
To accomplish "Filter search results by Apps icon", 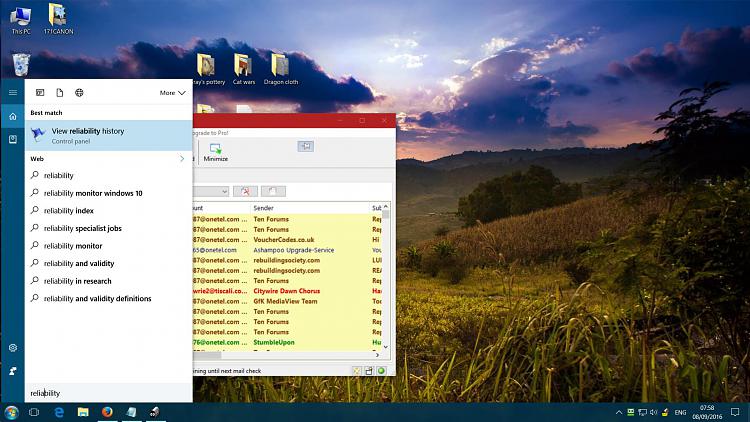I will pyautogui.click(x=40, y=93).
